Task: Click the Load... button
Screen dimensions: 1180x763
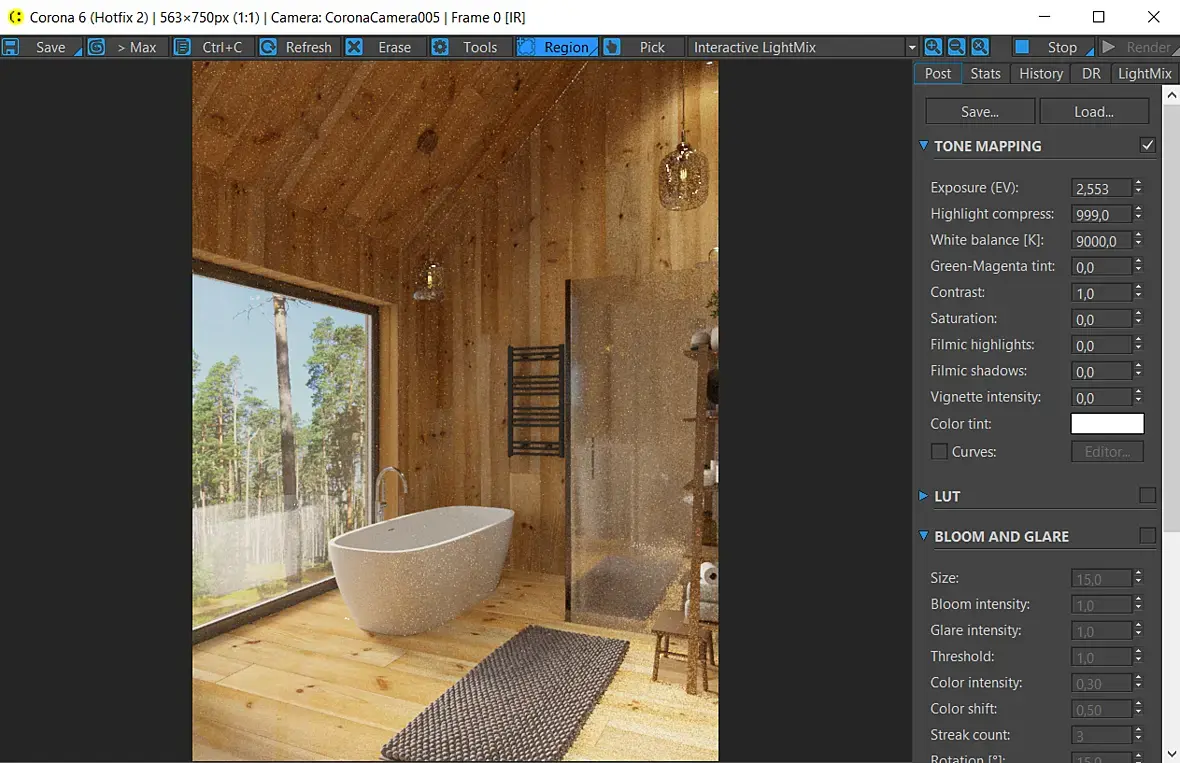Action: (1094, 111)
